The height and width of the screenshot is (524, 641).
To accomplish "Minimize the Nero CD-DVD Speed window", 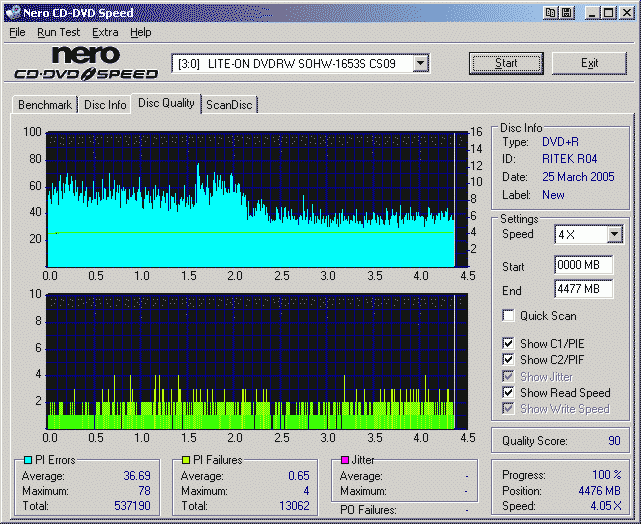I will click(x=592, y=13).
